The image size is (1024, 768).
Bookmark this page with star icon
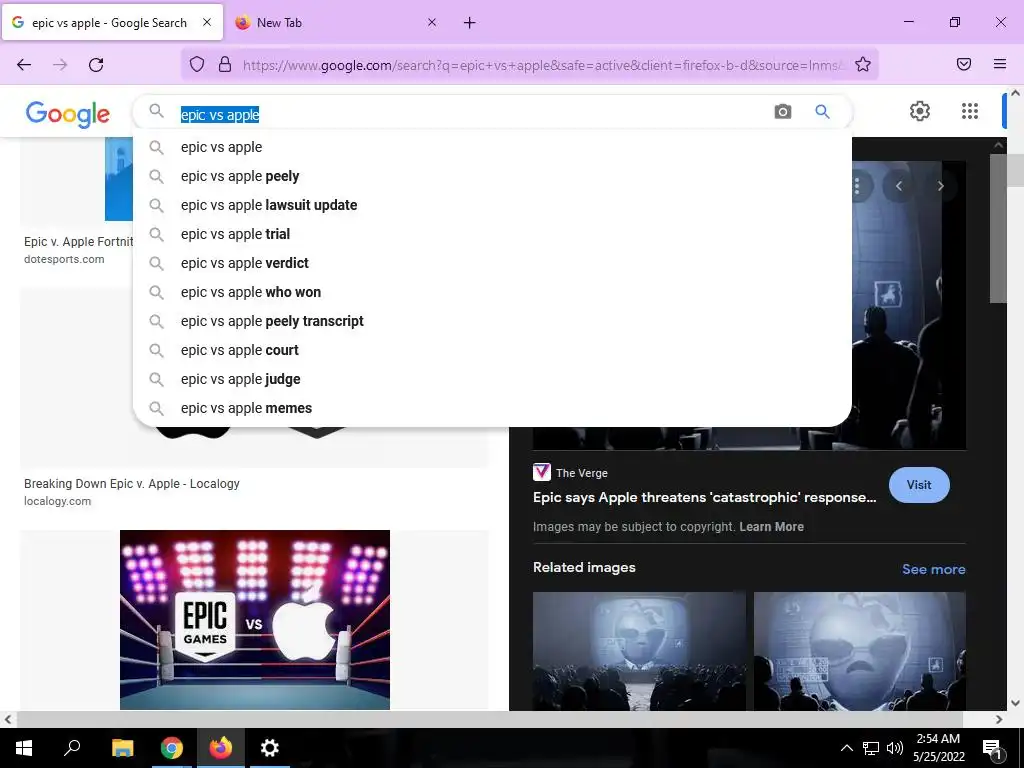(863, 64)
